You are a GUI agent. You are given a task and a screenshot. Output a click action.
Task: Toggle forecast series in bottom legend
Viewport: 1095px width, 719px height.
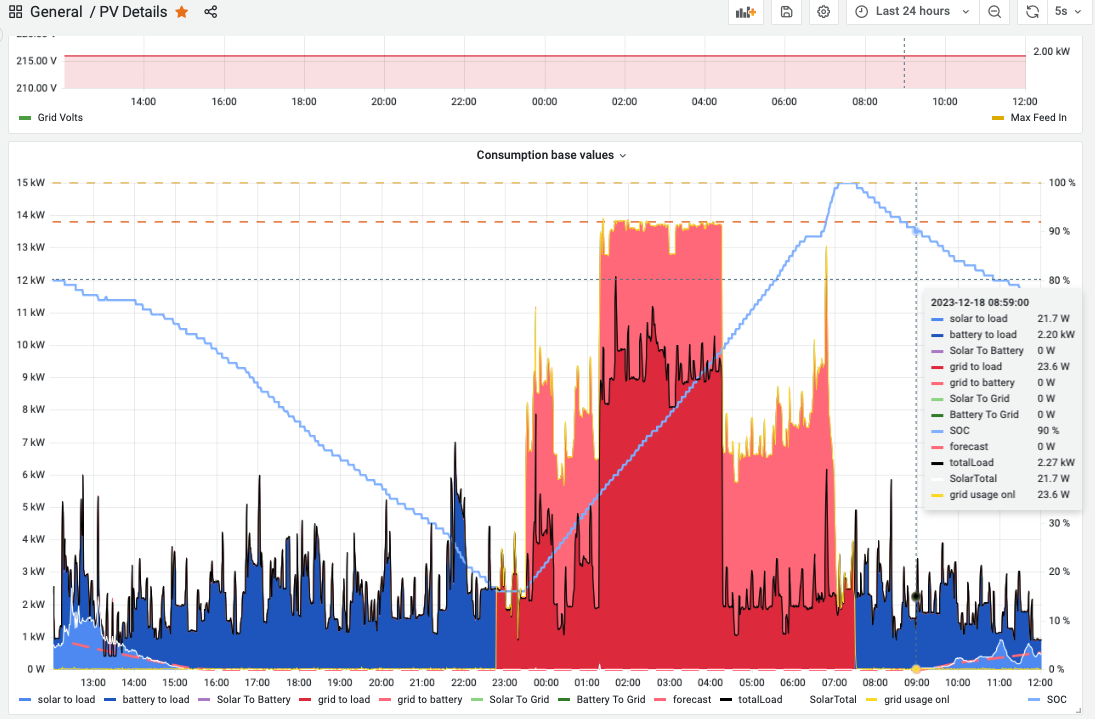pyautogui.click(x=691, y=699)
